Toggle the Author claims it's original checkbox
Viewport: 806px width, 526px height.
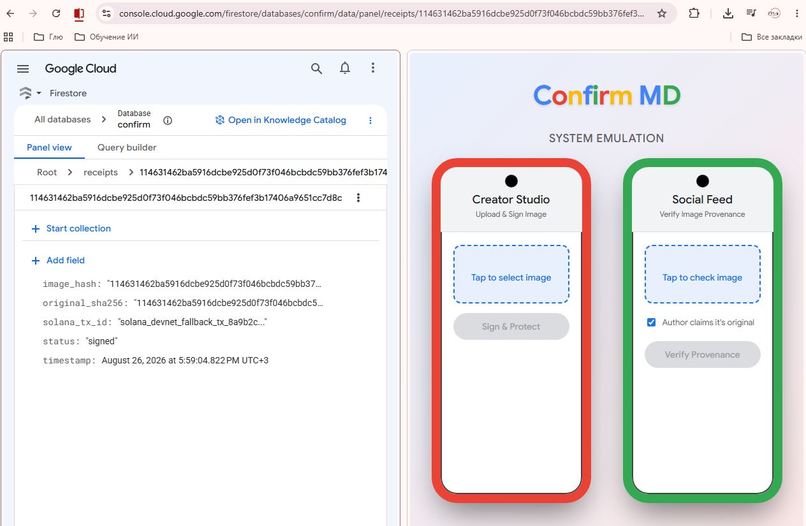pyautogui.click(x=651, y=322)
